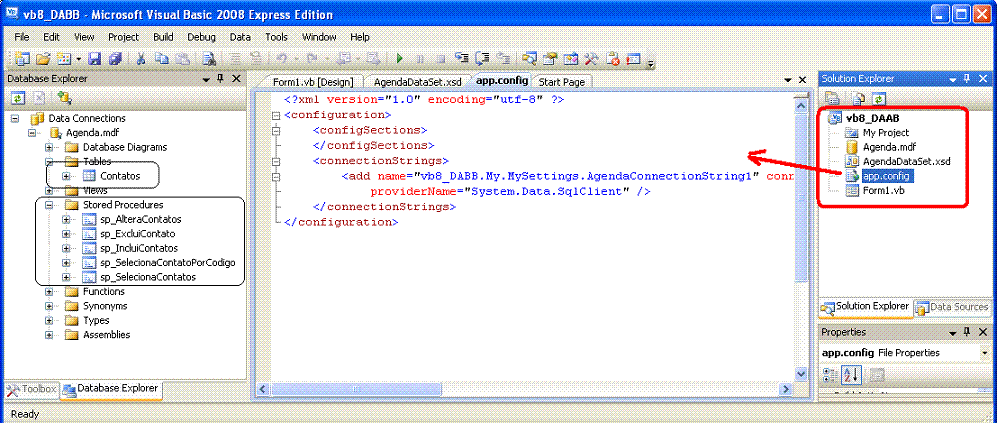Expand sp_AlteraContatos stored procedure
This screenshot has height=423, width=997.
pyautogui.click(x=67, y=219)
